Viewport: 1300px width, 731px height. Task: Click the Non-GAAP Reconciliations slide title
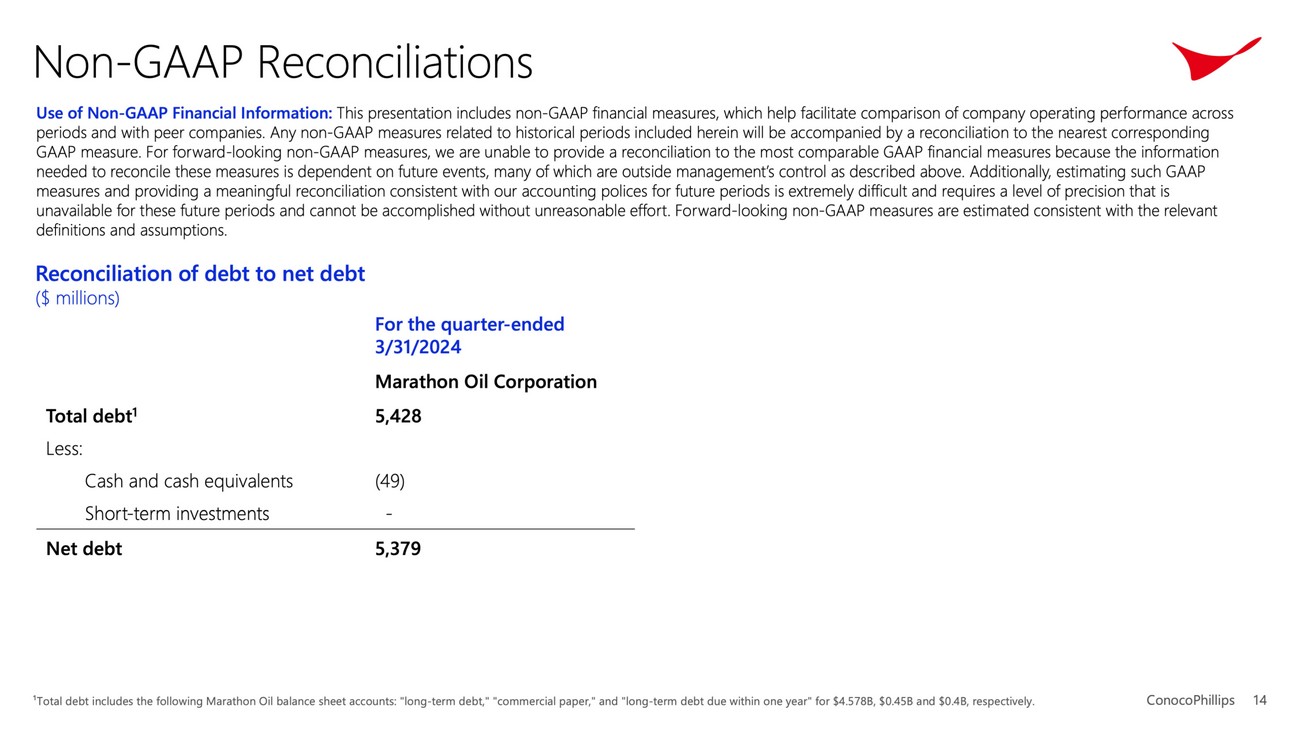click(283, 62)
